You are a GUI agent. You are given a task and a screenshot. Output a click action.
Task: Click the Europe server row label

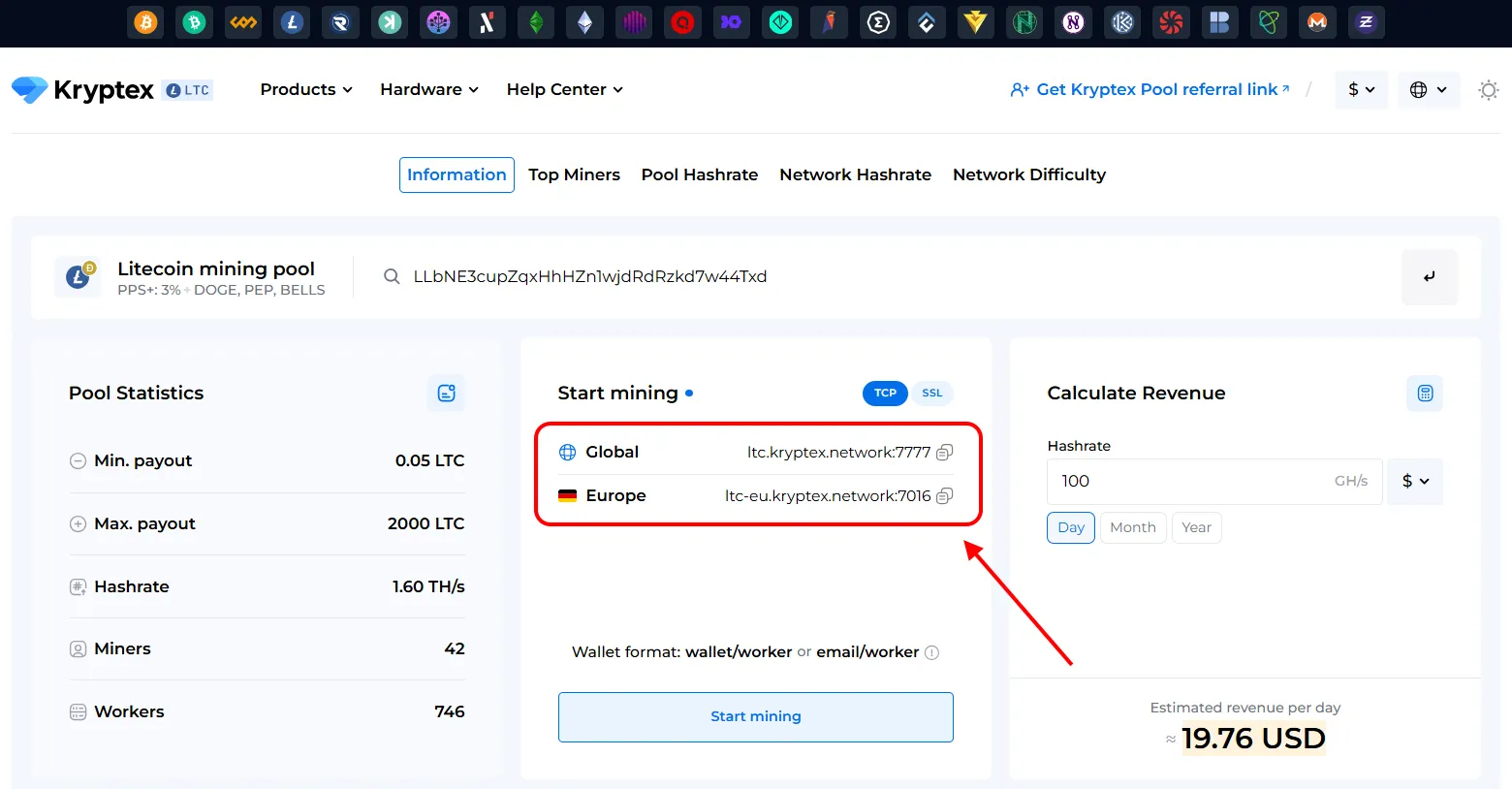pyautogui.click(x=615, y=496)
